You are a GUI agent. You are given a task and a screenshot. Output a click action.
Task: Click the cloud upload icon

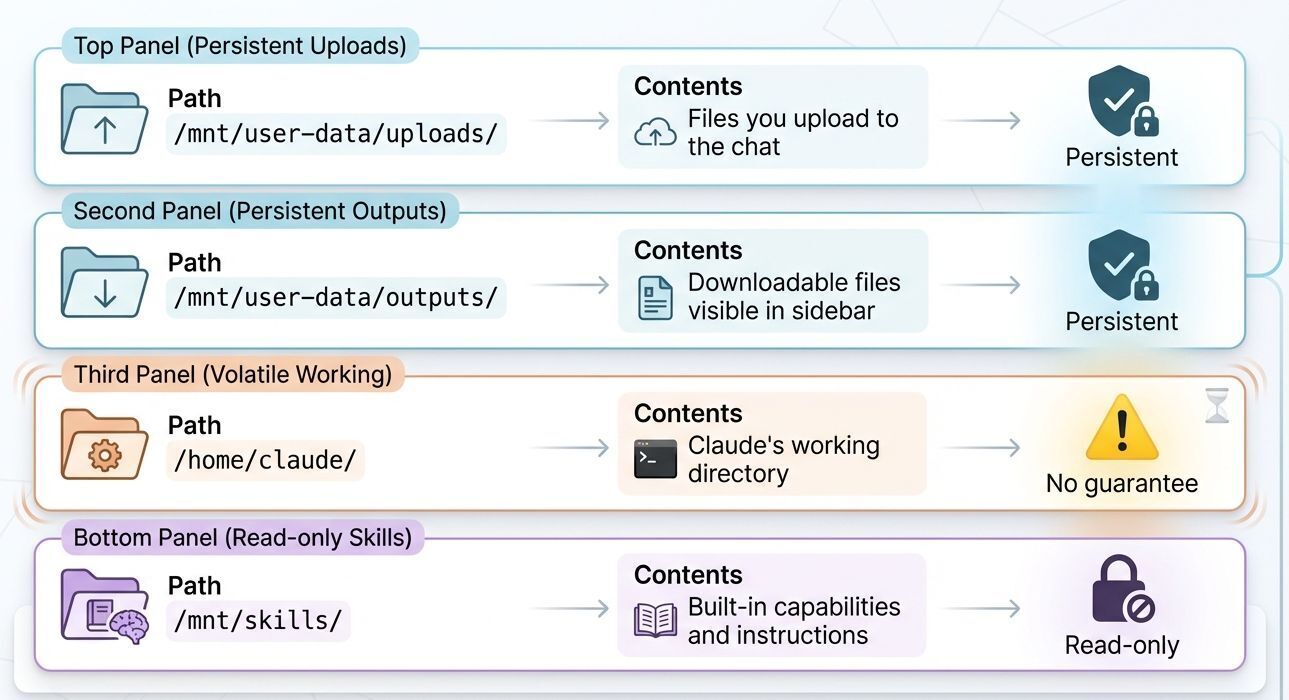tap(656, 133)
